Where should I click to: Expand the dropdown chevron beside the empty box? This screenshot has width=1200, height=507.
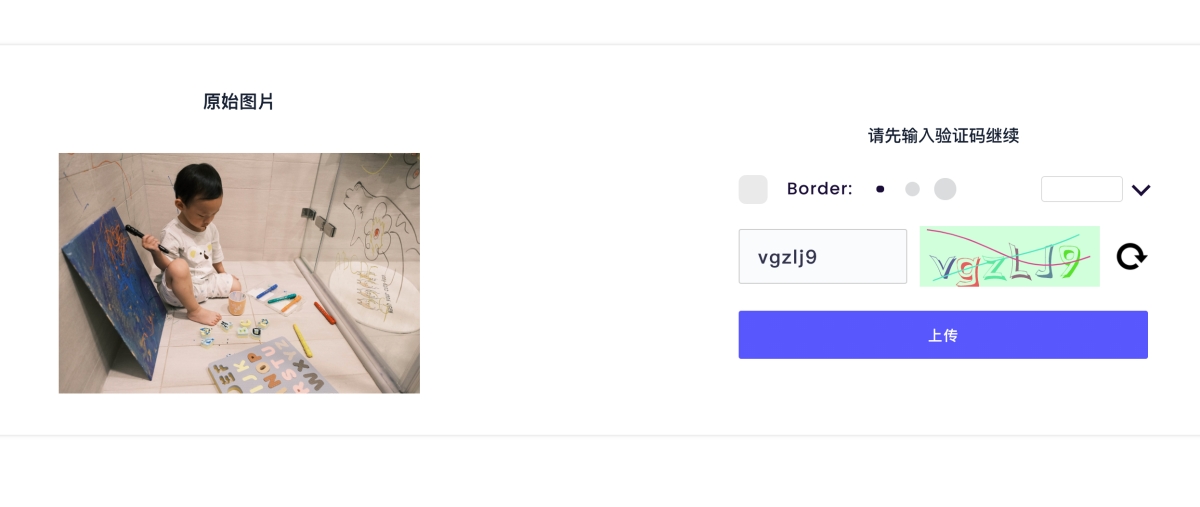click(1141, 190)
